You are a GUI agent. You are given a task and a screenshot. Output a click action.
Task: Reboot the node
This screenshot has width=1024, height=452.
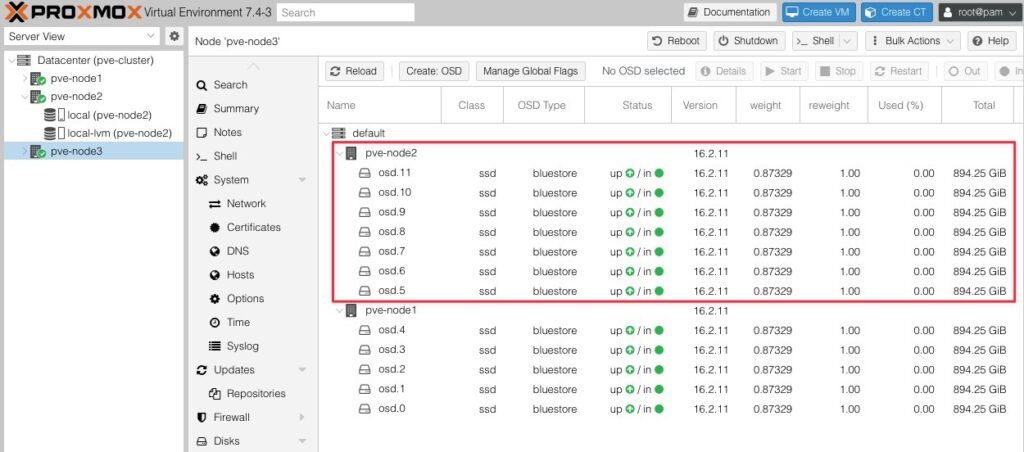(x=677, y=40)
